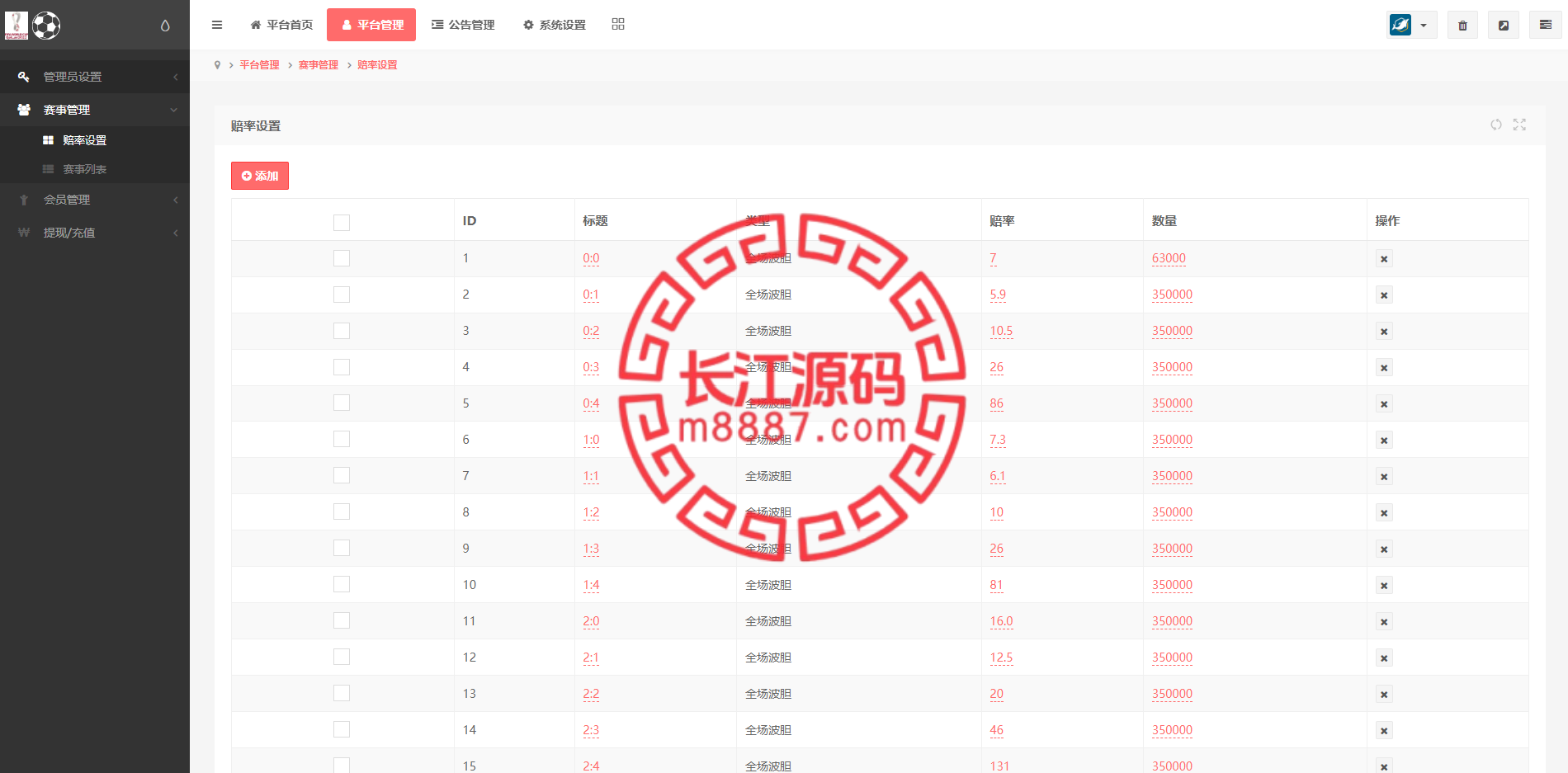
Task: Open the 平台首页 top navigation tab
Action: click(281, 25)
